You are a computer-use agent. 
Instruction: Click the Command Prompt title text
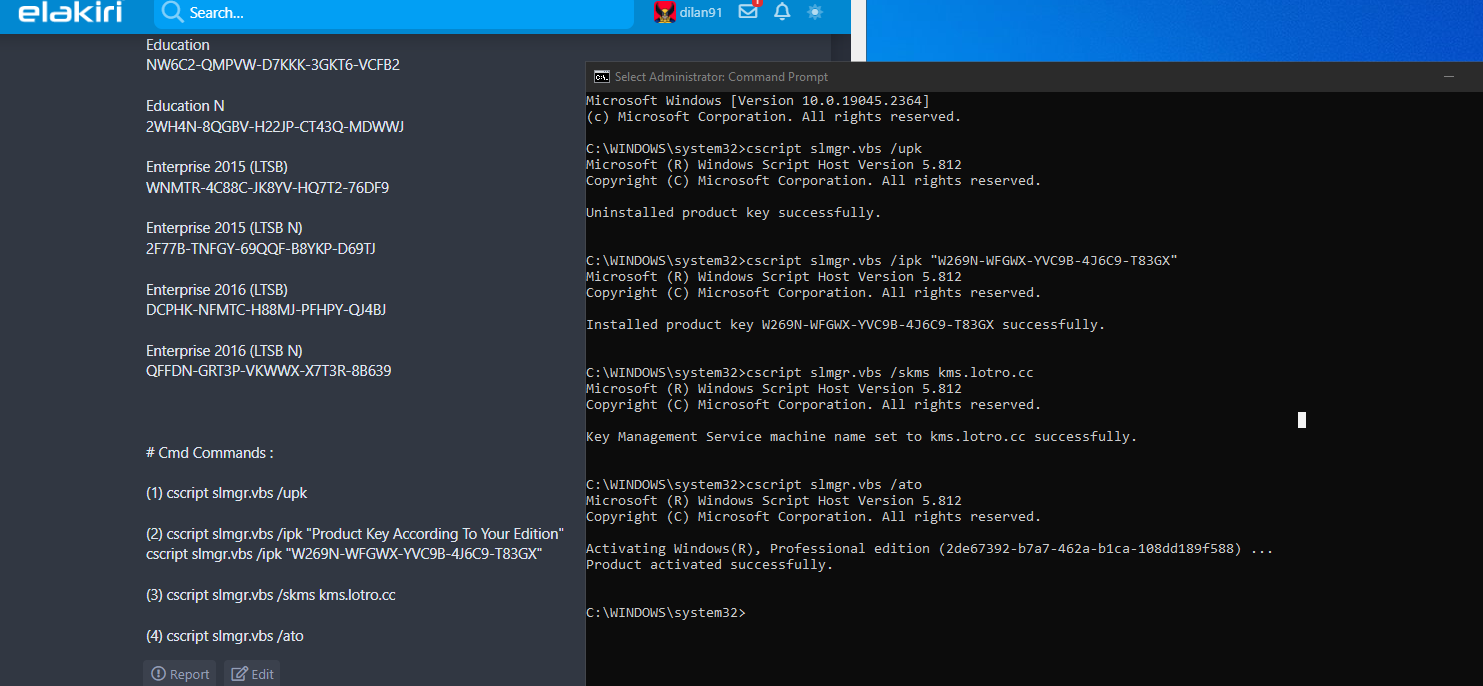(x=721, y=77)
